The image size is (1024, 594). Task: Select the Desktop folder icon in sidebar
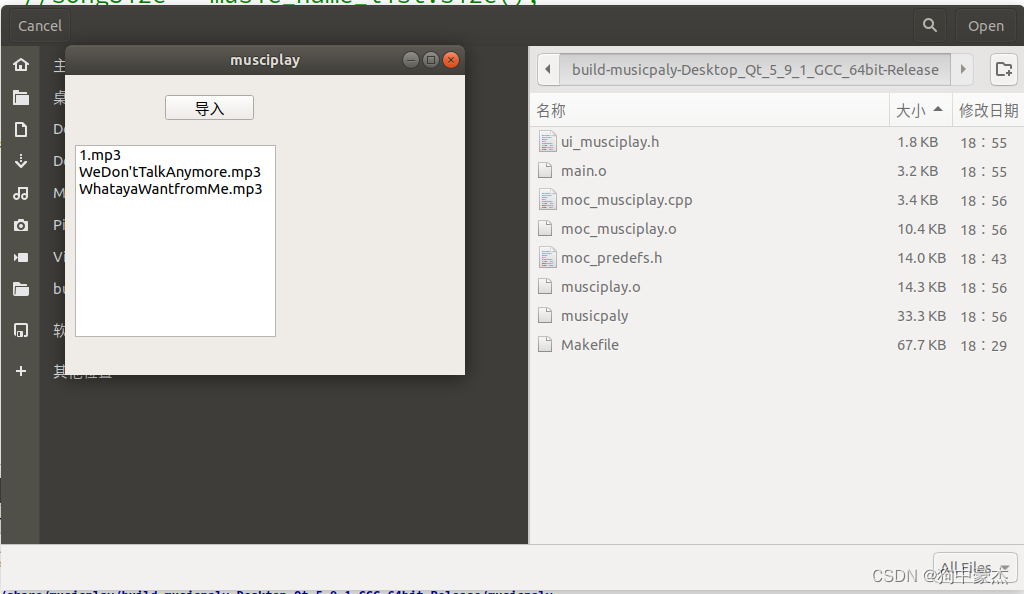(21, 97)
